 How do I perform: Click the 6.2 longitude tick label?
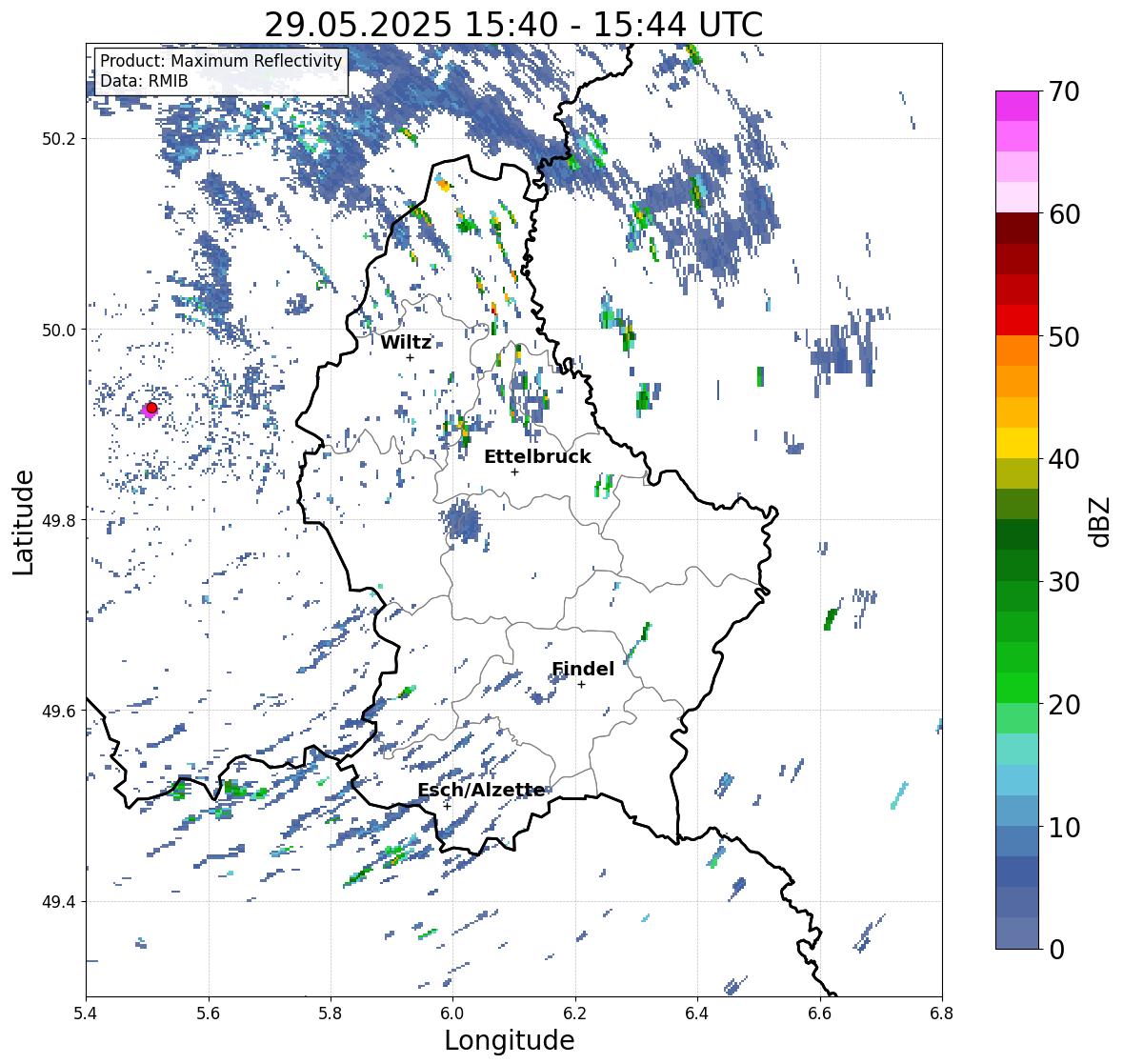click(575, 1013)
